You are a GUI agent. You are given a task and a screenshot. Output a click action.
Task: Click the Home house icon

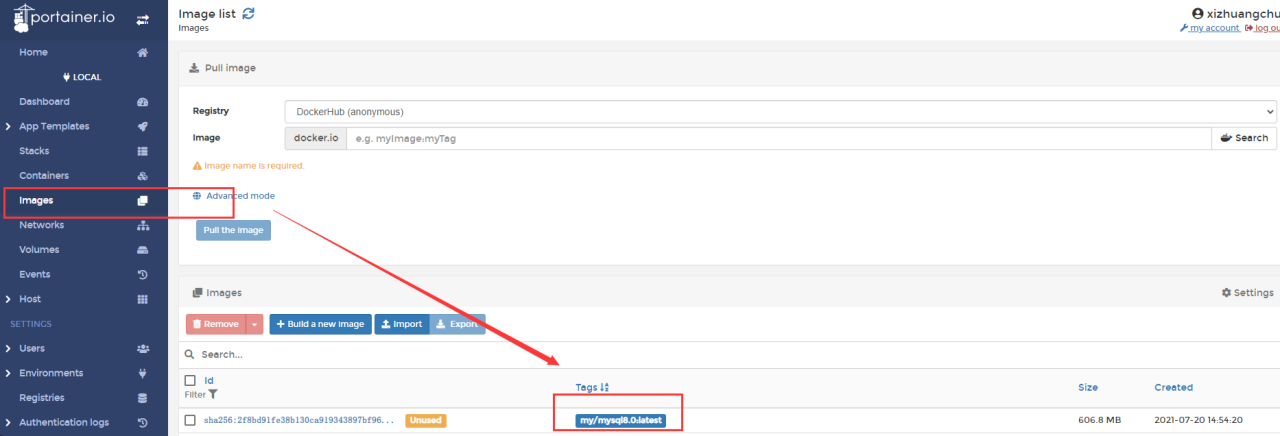(142, 52)
